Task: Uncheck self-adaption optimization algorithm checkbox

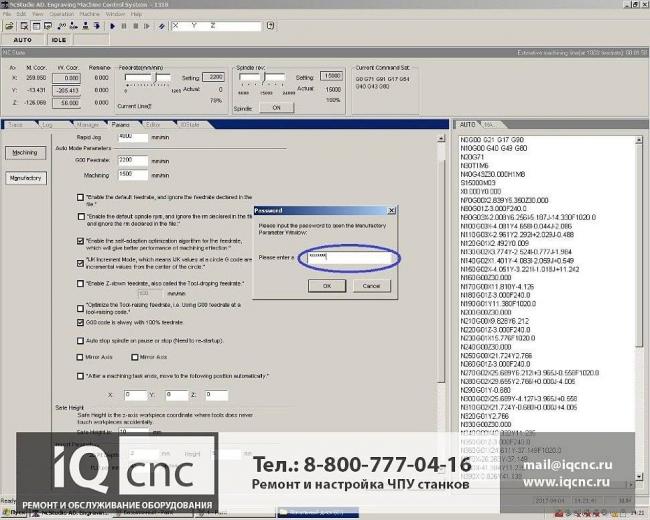Action: coord(81,241)
